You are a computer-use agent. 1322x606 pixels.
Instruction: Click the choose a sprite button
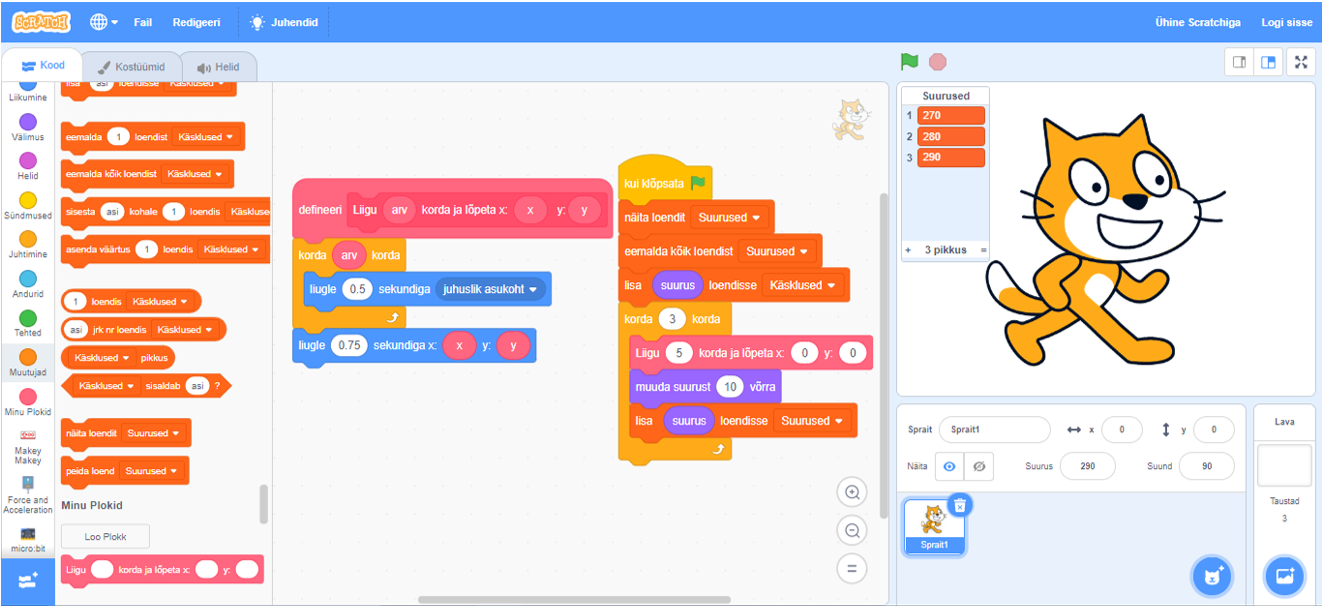tap(1212, 576)
